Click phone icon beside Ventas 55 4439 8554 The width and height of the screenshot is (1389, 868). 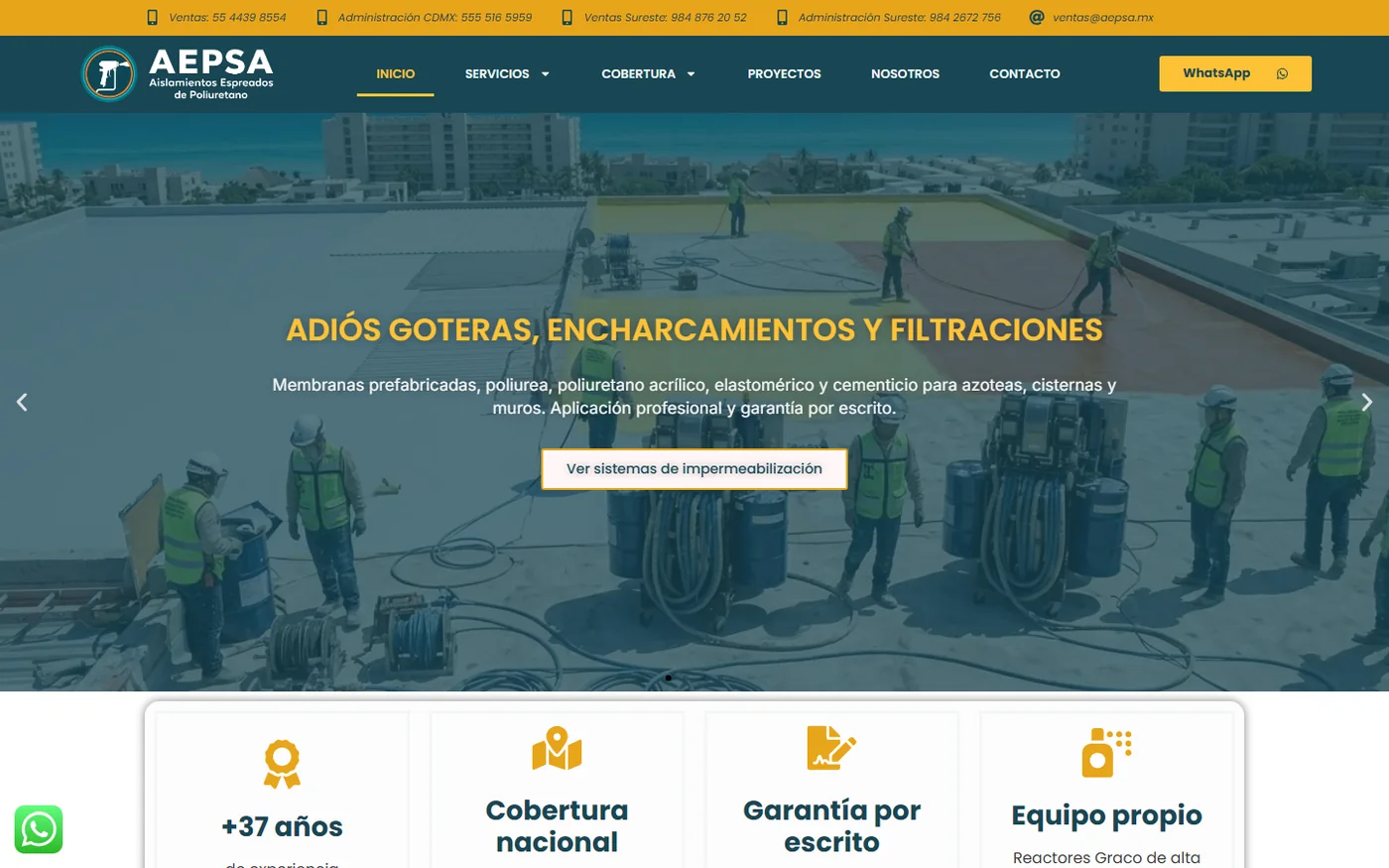click(152, 17)
